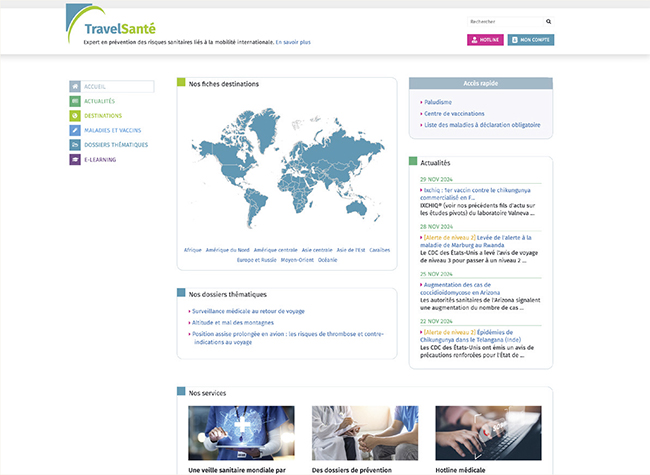
Task: Open the Amérique centrale link
Action: coord(276,250)
